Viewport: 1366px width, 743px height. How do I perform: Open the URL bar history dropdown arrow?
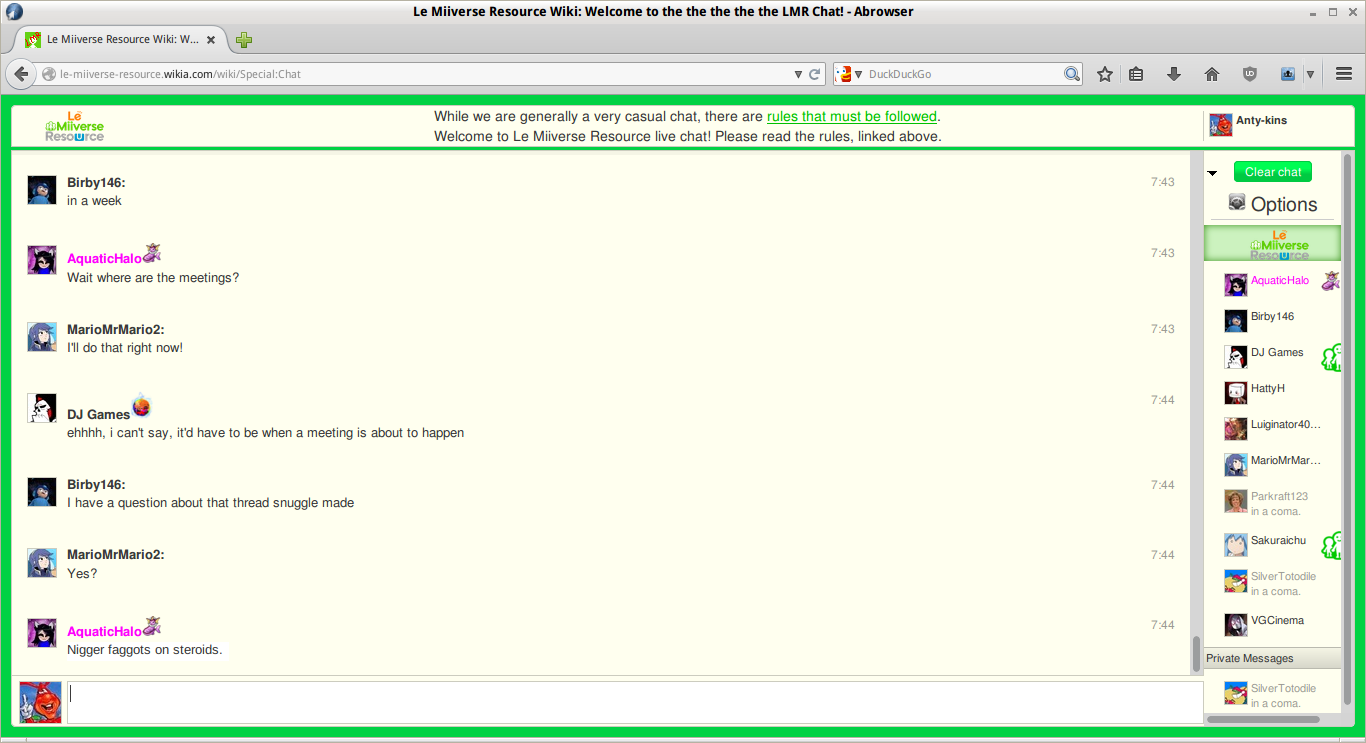point(798,74)
